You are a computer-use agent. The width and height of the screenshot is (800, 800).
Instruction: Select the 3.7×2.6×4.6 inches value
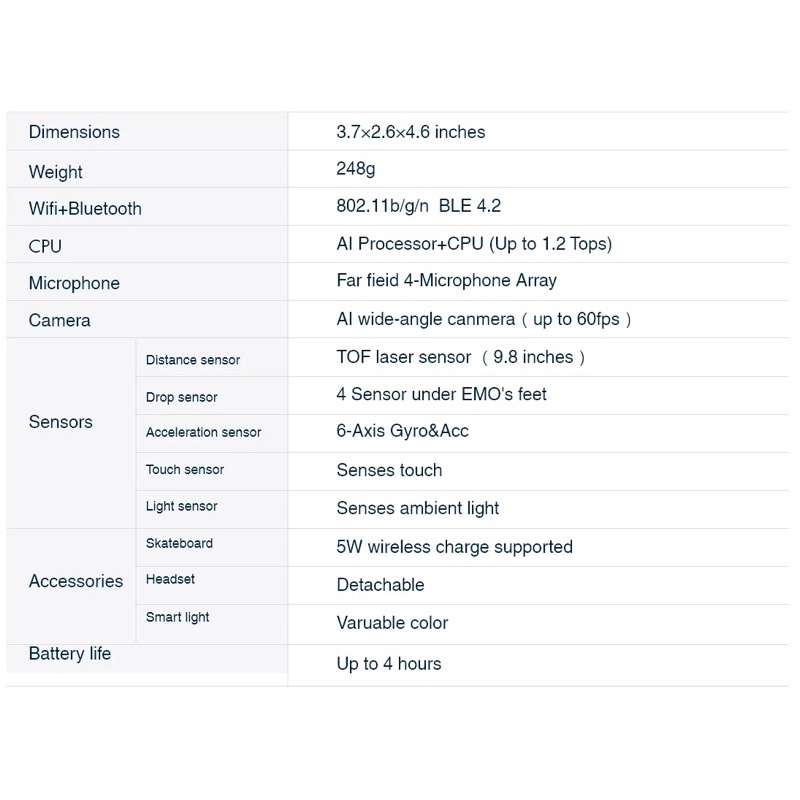tap(411, 132)
